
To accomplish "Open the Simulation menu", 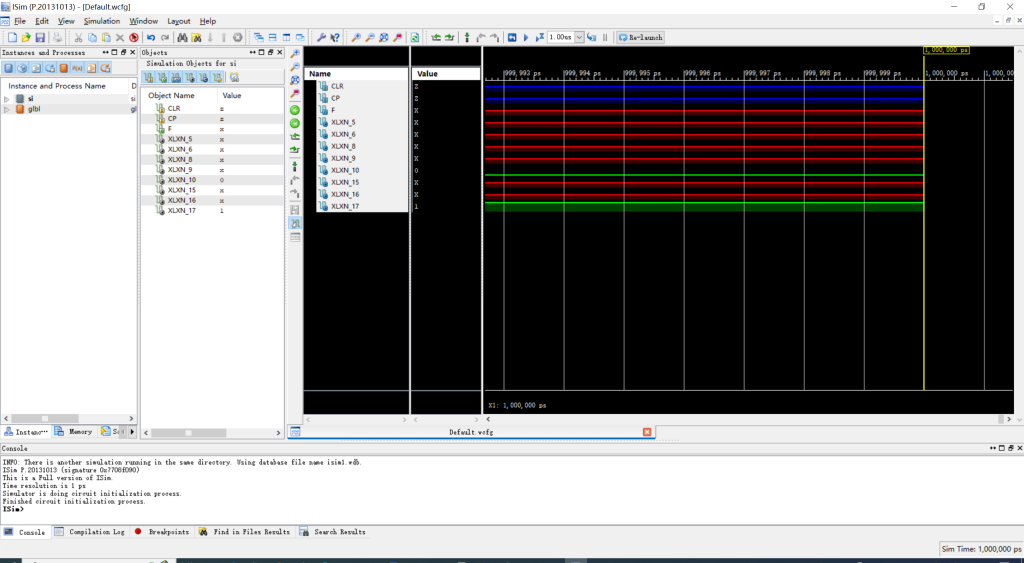I will (102, 21).
